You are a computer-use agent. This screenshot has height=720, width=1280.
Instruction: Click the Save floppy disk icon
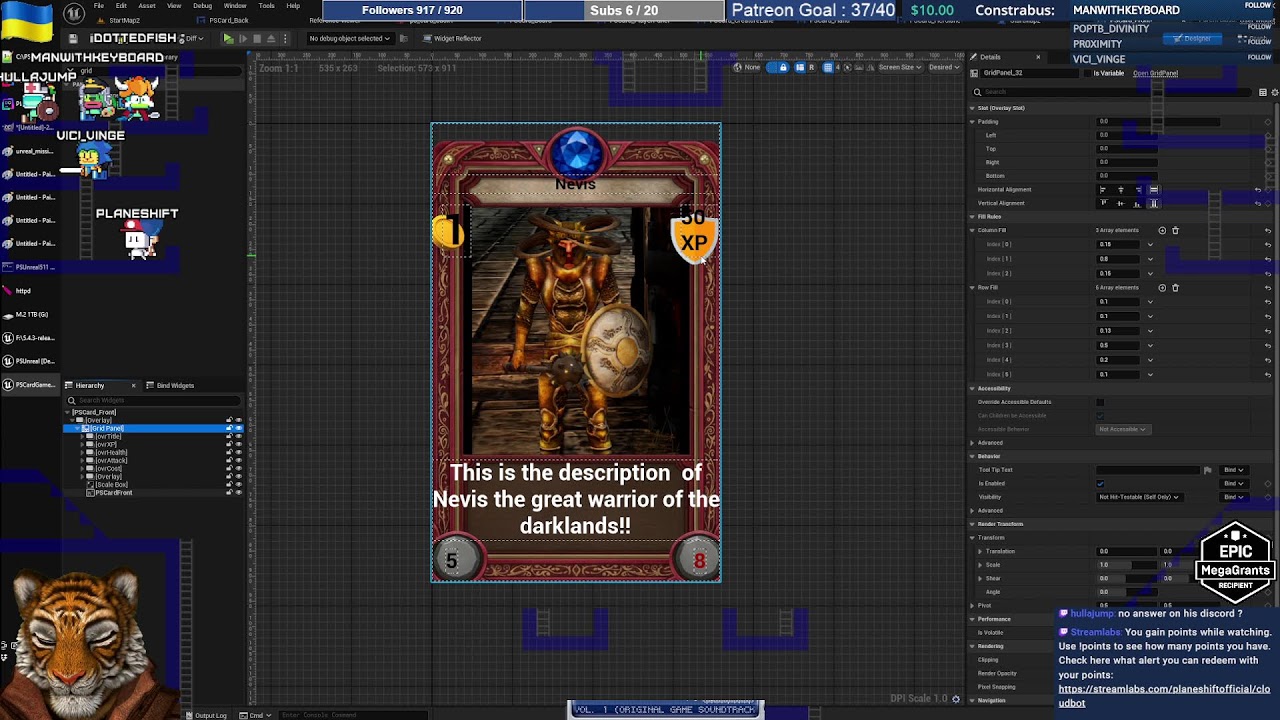[x=73, y=38]
